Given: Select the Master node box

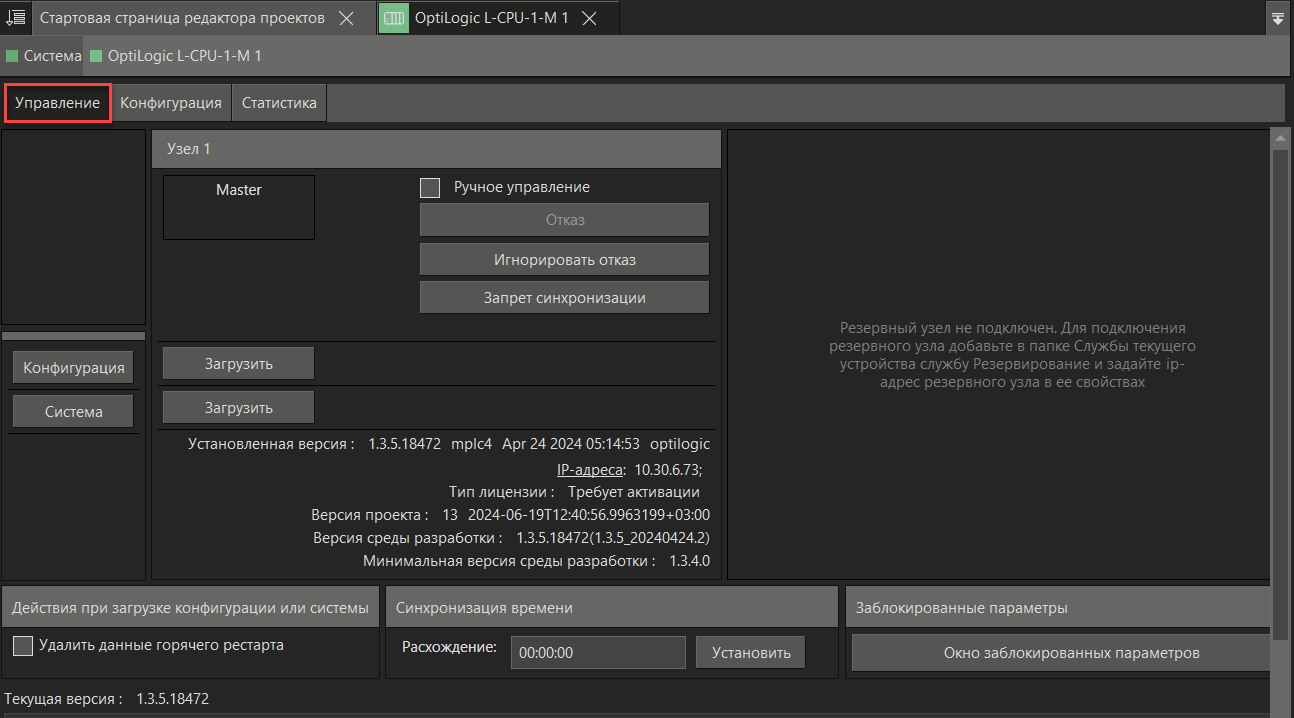Looking at the screenshot, I should pyautogui.click(x=239, y=207).
